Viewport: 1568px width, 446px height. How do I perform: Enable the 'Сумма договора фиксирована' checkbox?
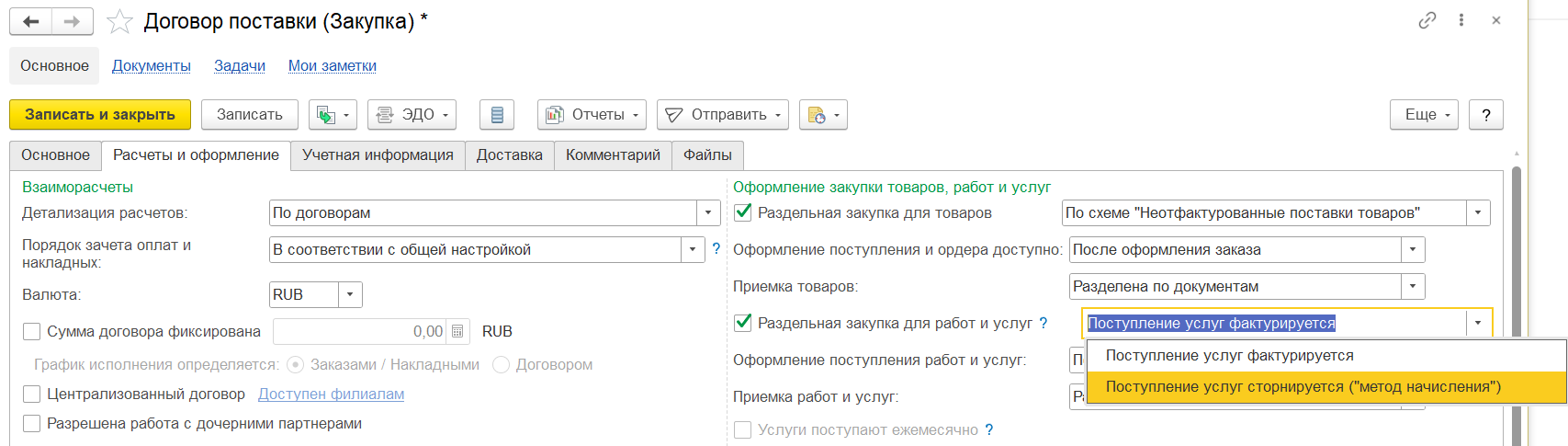[32, 331]
